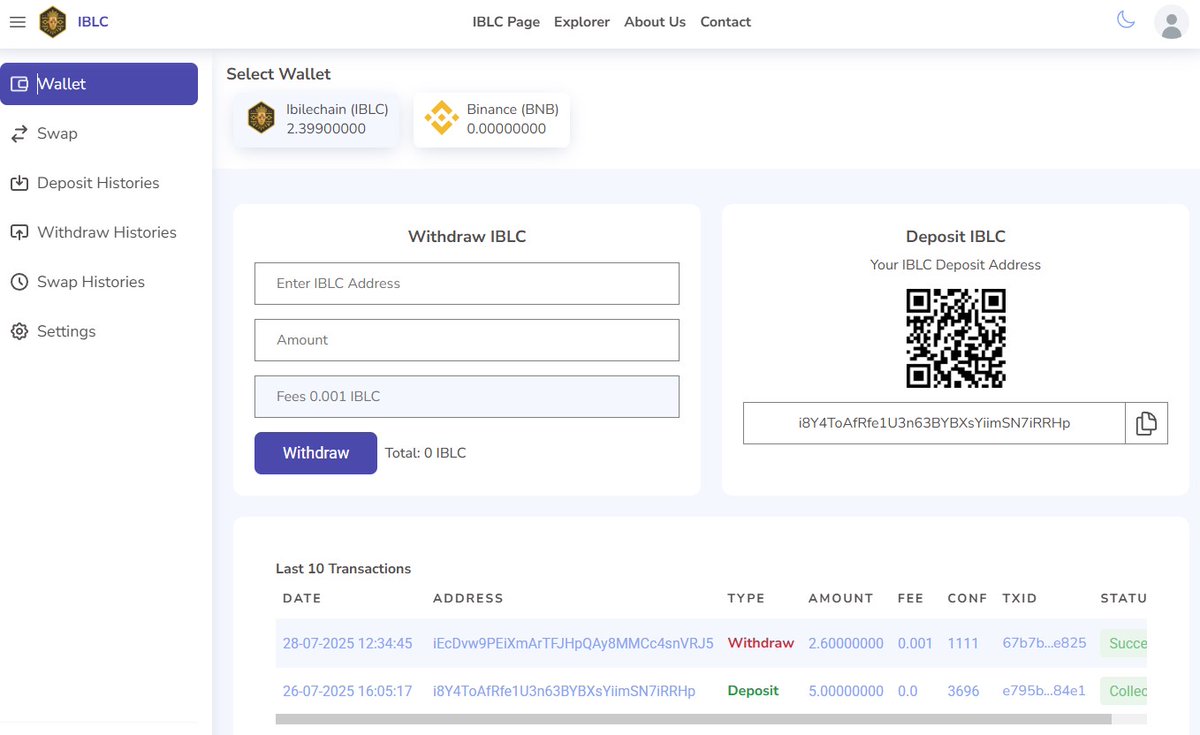The image size is (1200, 735).
Task: Open the user profile avatar
Action: click(1171, 22)
